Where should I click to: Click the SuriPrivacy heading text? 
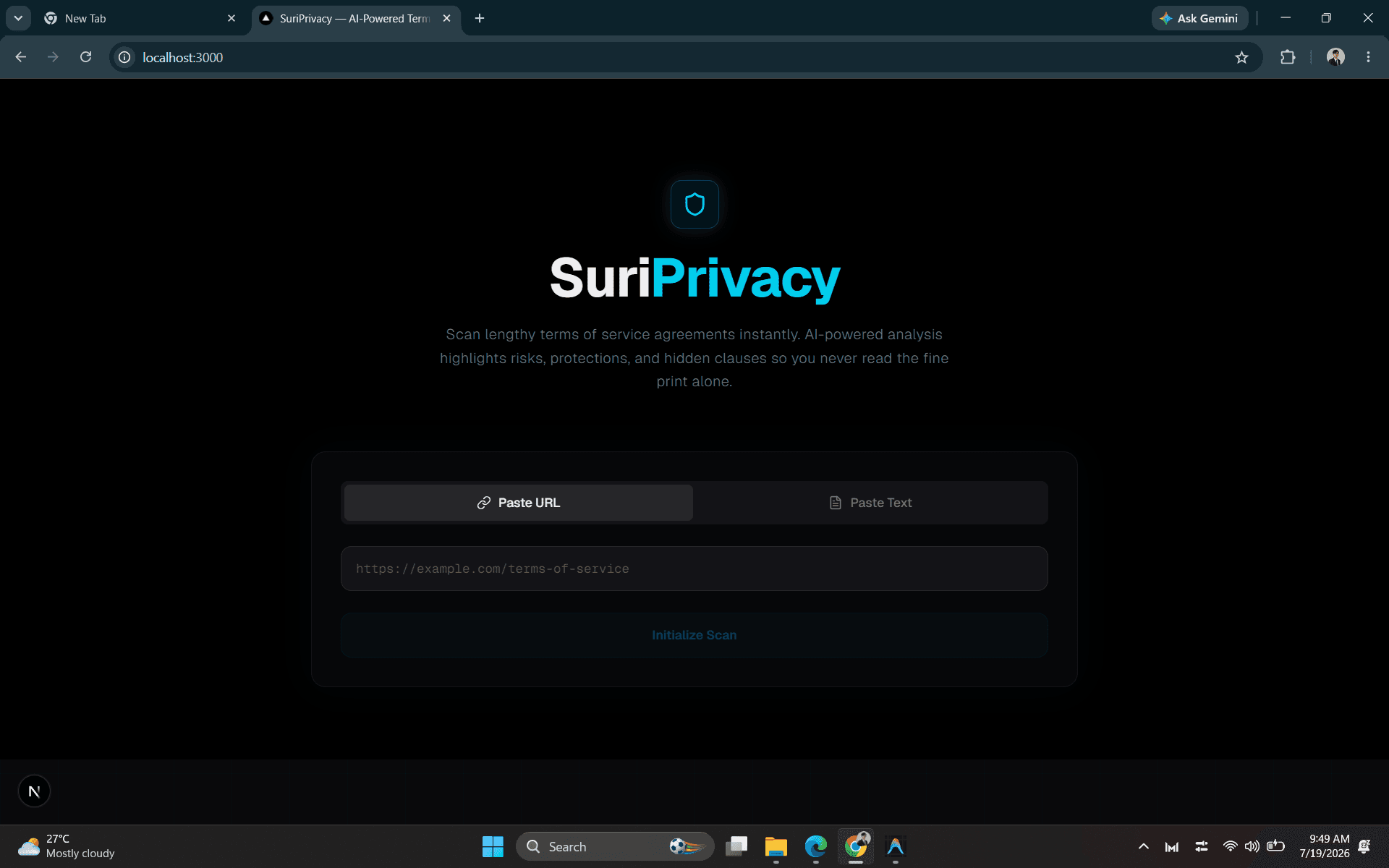pyautogui.click(x=694, y=278)
